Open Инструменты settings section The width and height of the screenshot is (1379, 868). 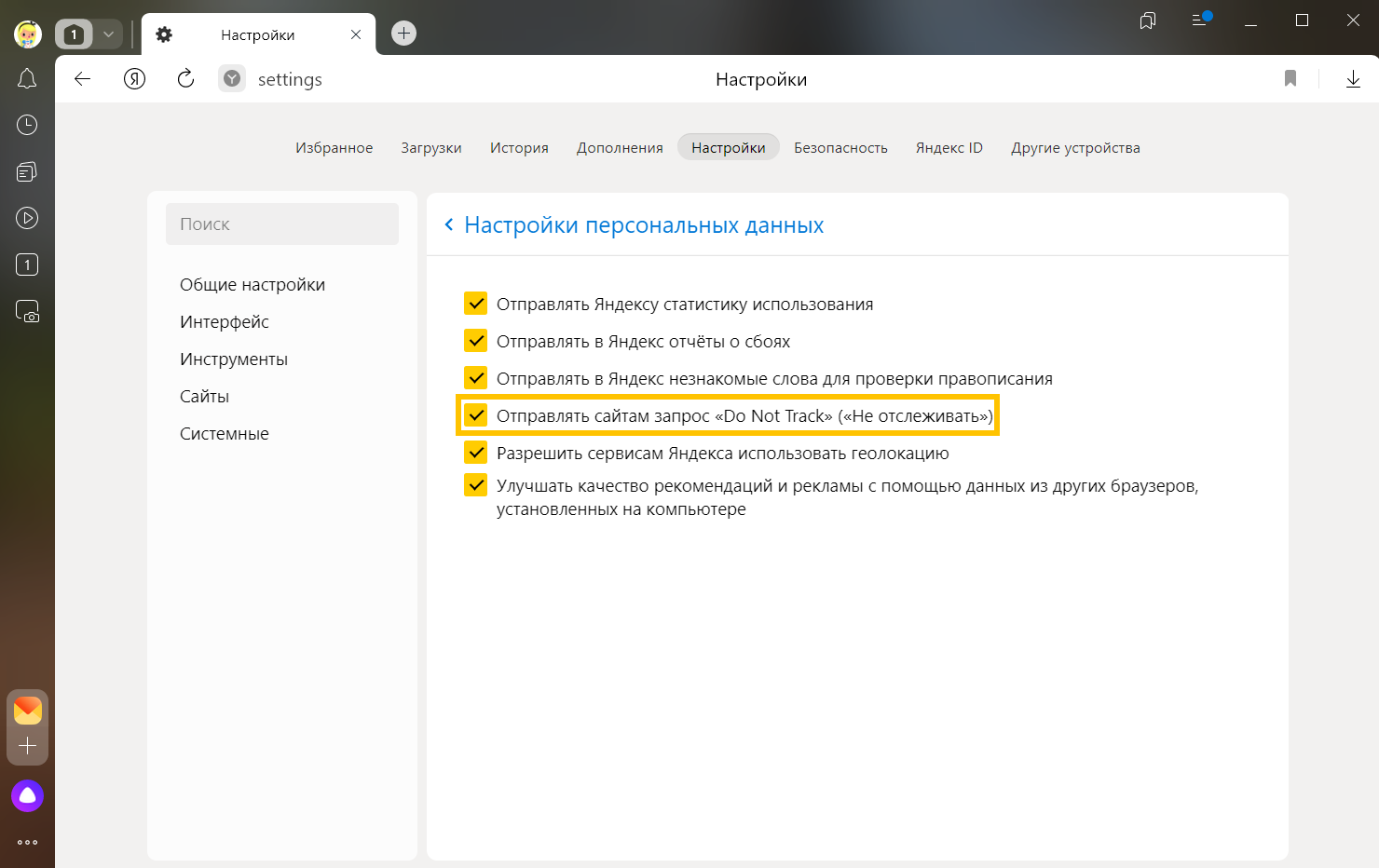point(234,359)
